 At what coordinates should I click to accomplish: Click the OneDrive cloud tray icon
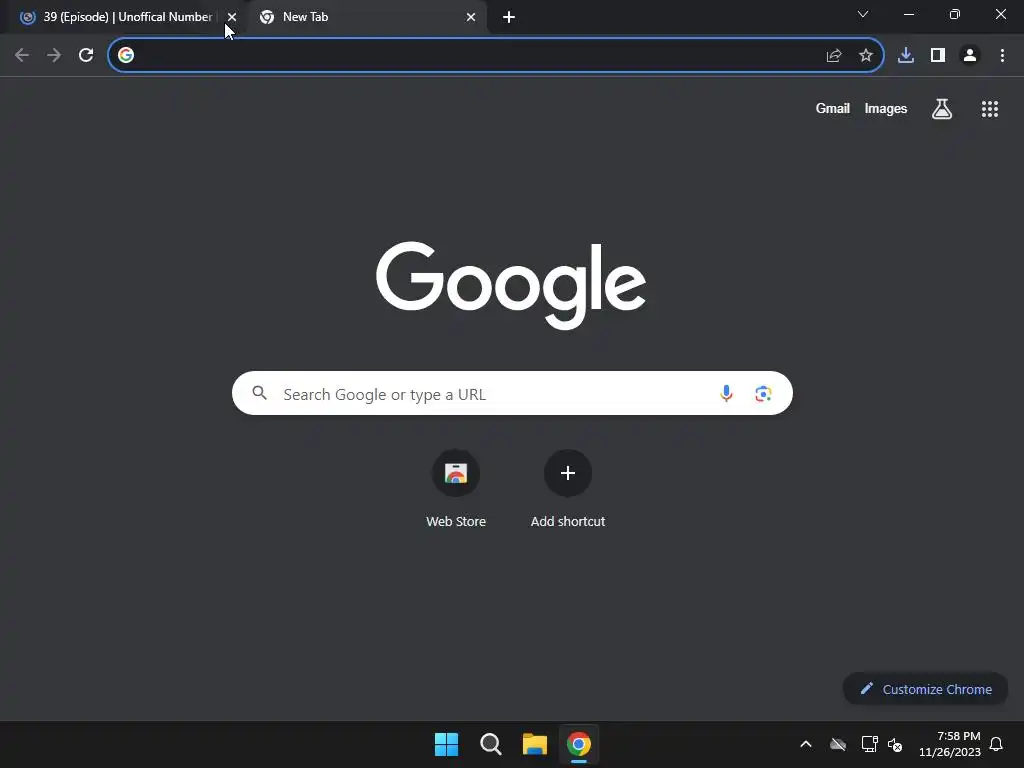(x=838, y=744)
